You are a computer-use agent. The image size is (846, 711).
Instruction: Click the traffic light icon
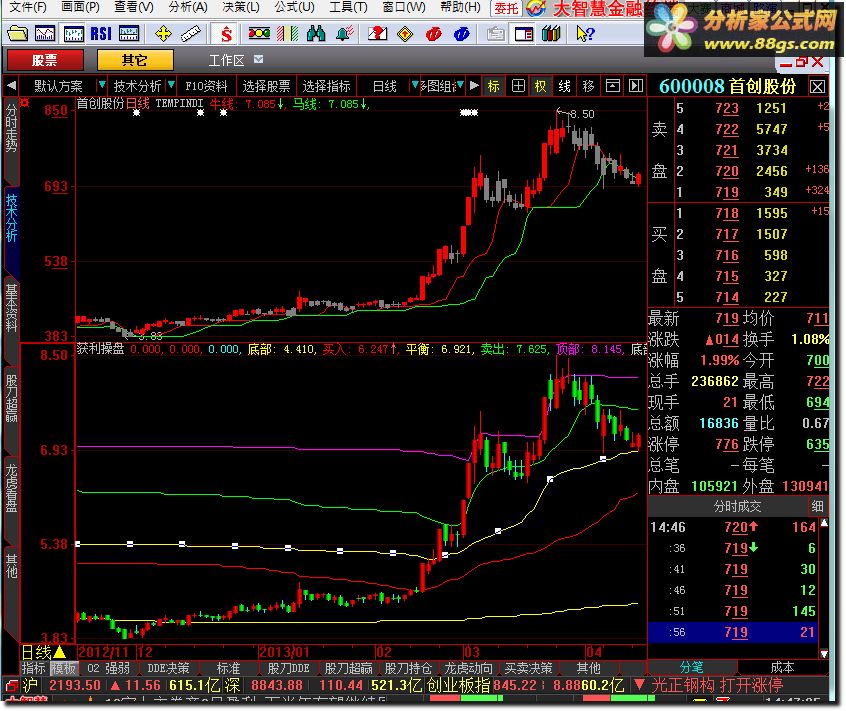259,34
